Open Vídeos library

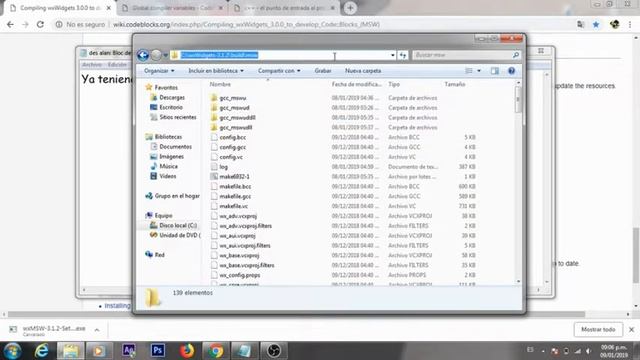click(x=167, y=176)
